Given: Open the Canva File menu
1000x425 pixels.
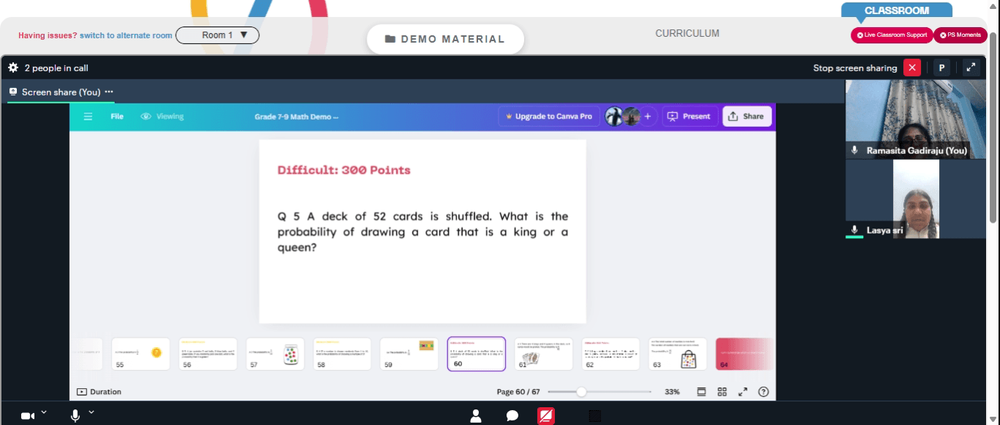Looking at the screenshot, I should 117,117.
